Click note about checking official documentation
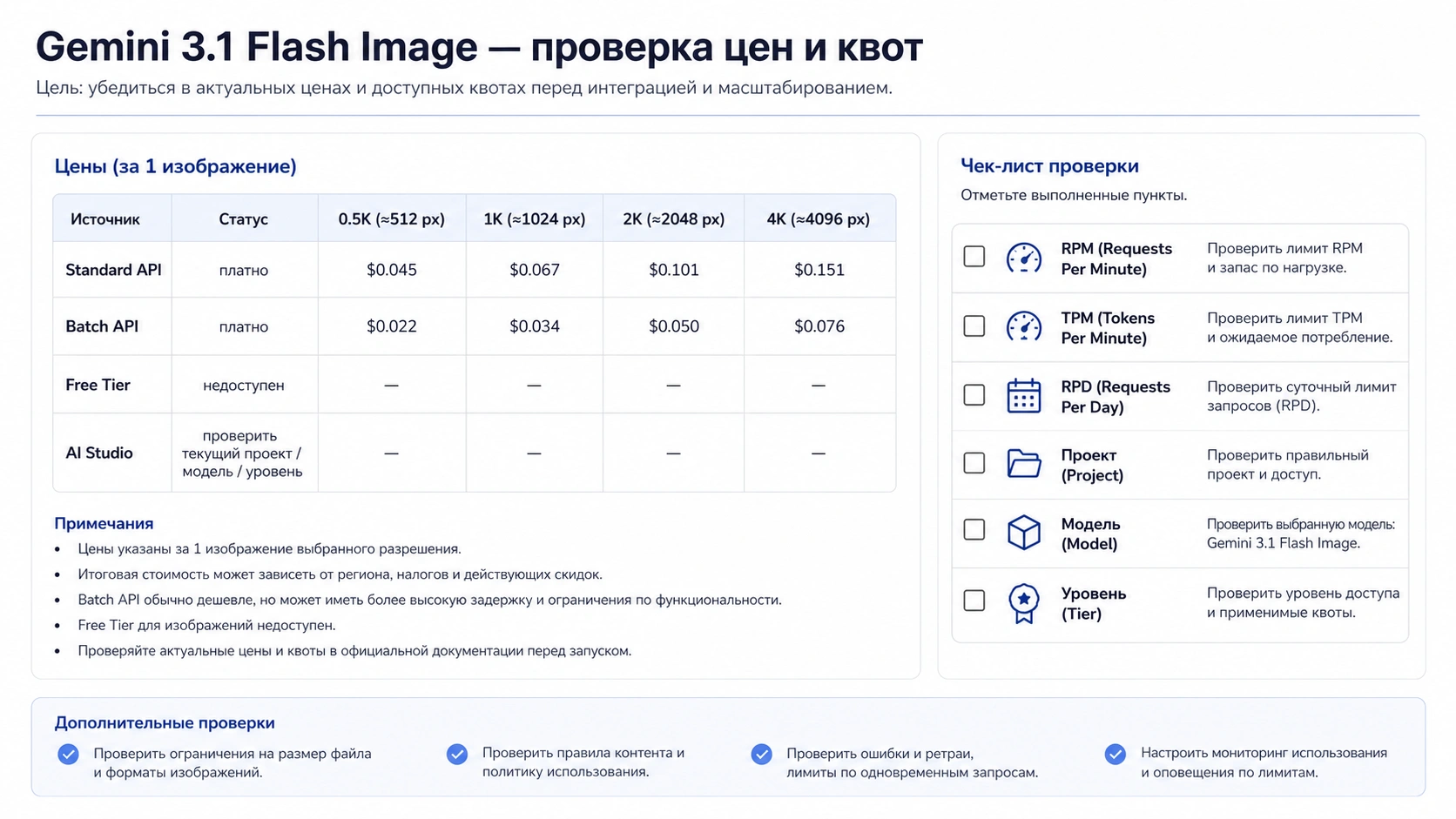 coord(354,651)
